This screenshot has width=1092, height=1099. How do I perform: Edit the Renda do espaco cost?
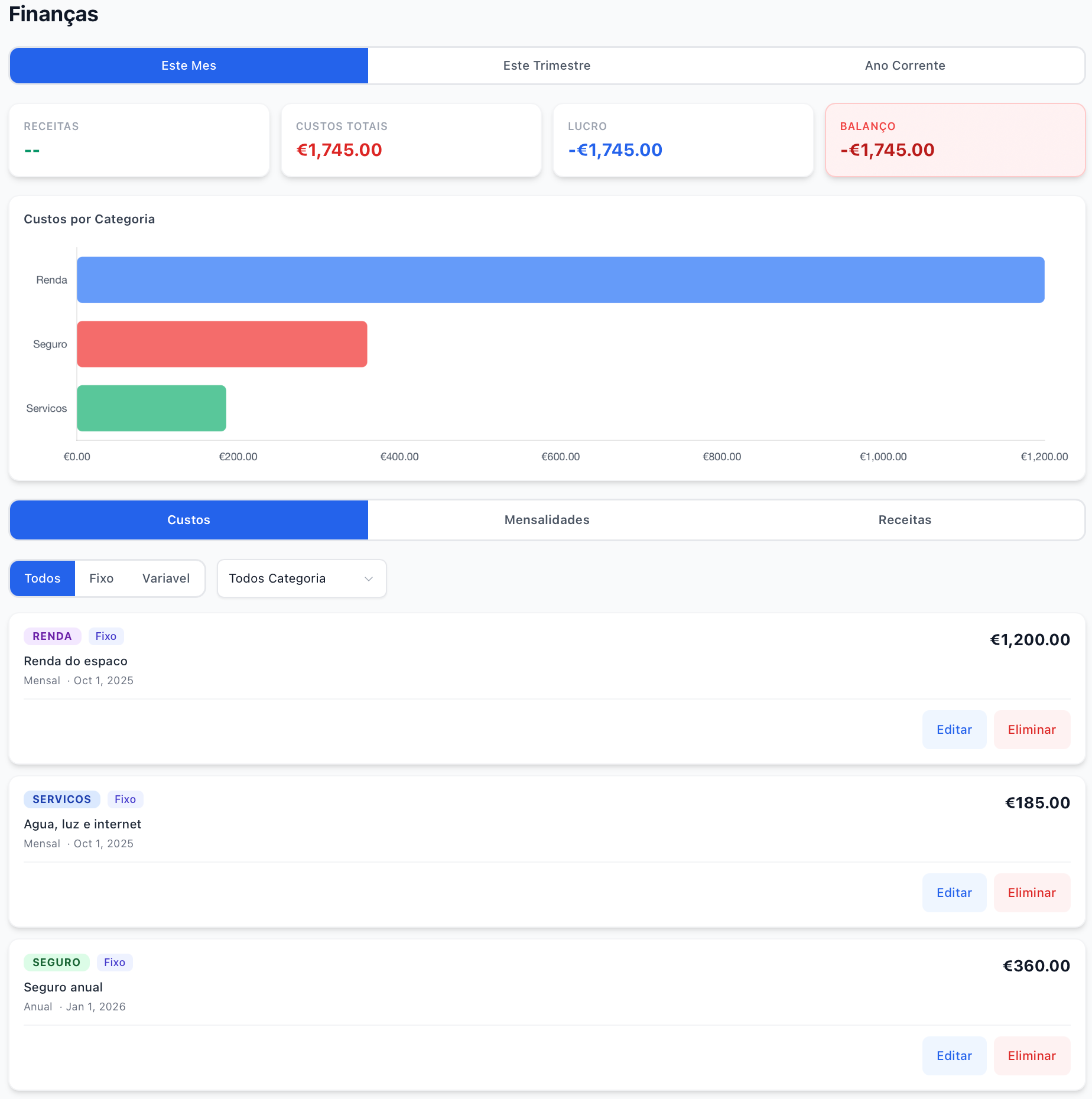(954, 730)
